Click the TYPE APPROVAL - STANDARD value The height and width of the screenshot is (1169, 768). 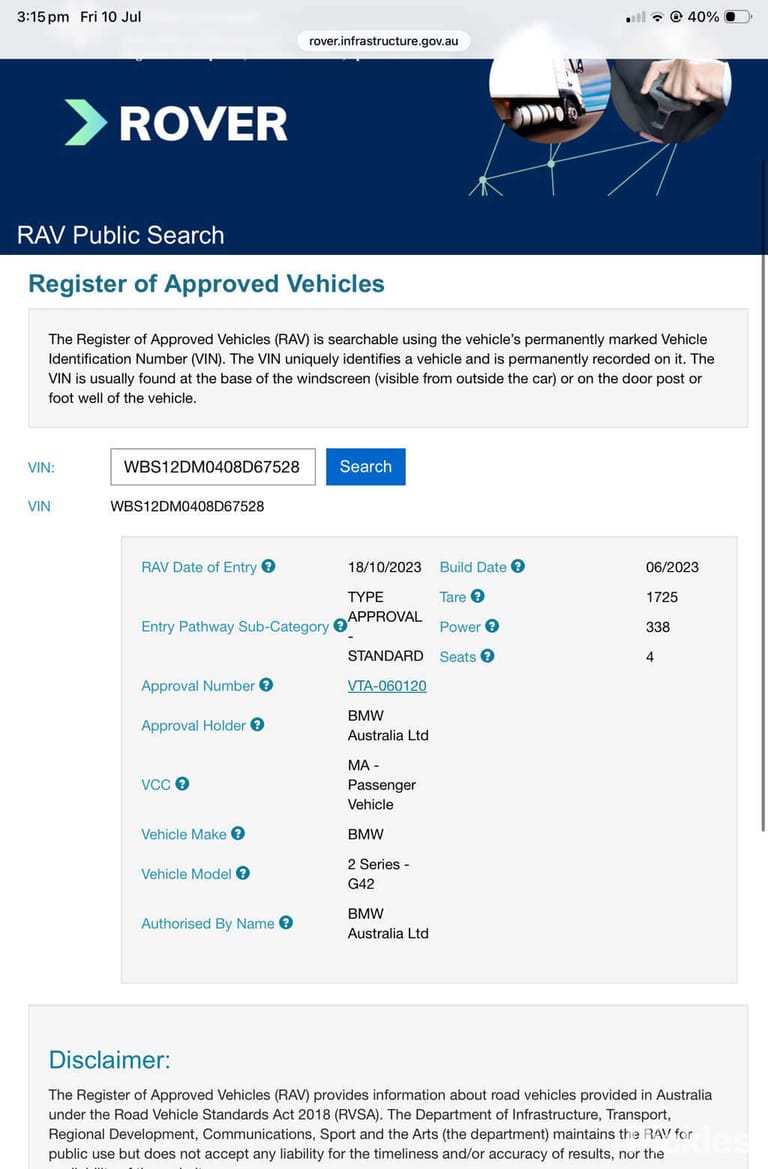pos(385,626)
